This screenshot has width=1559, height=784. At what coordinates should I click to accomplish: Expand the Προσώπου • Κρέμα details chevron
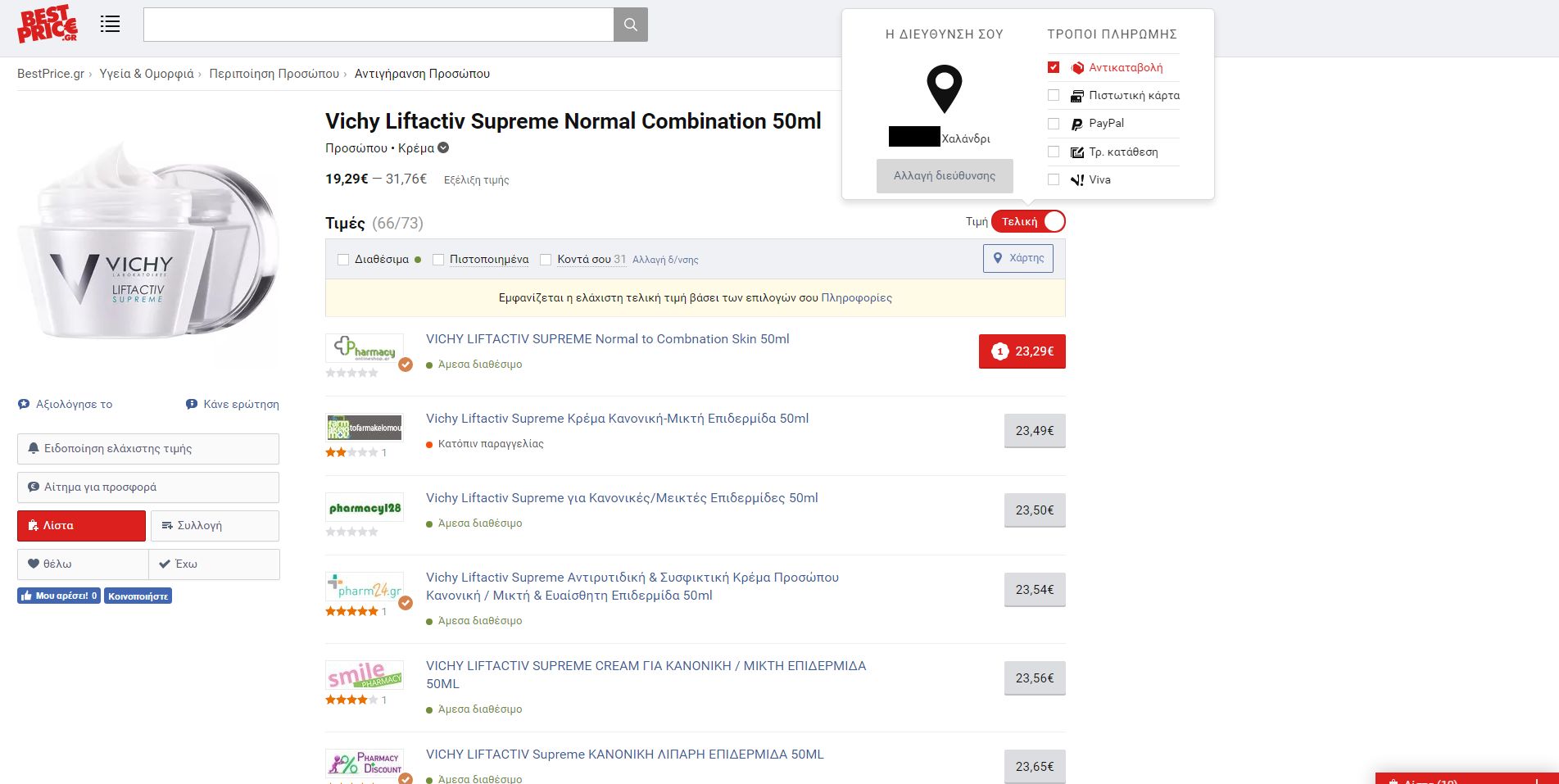point(443,148)
